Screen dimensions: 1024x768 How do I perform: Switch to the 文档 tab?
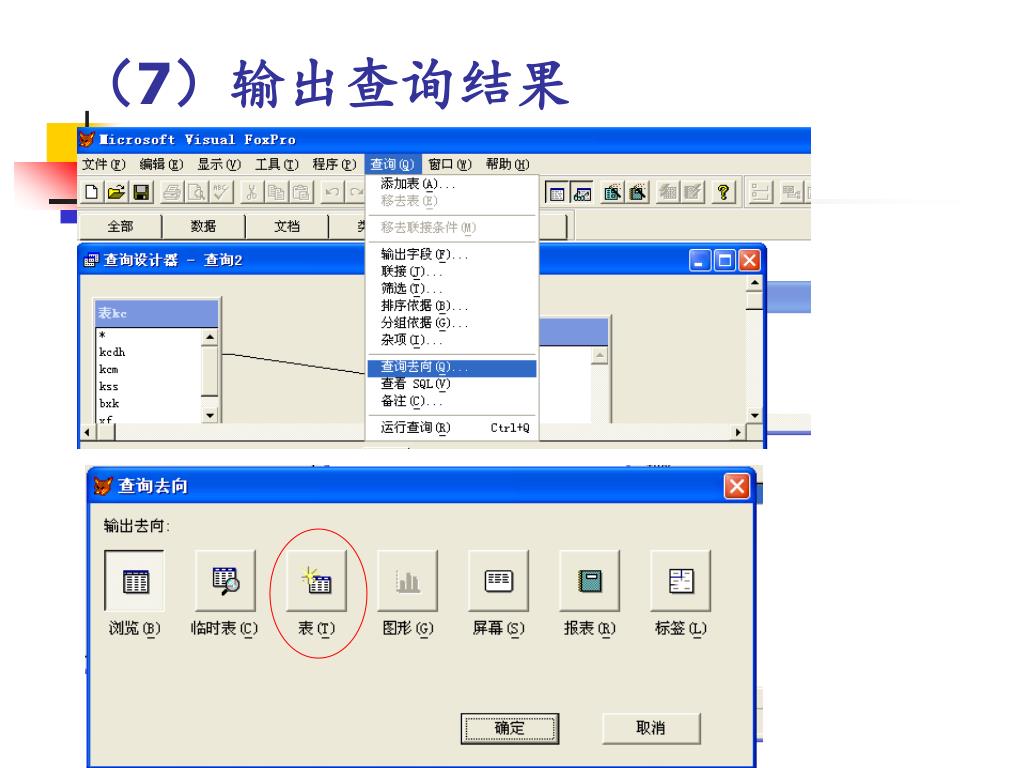coord(287,227)
